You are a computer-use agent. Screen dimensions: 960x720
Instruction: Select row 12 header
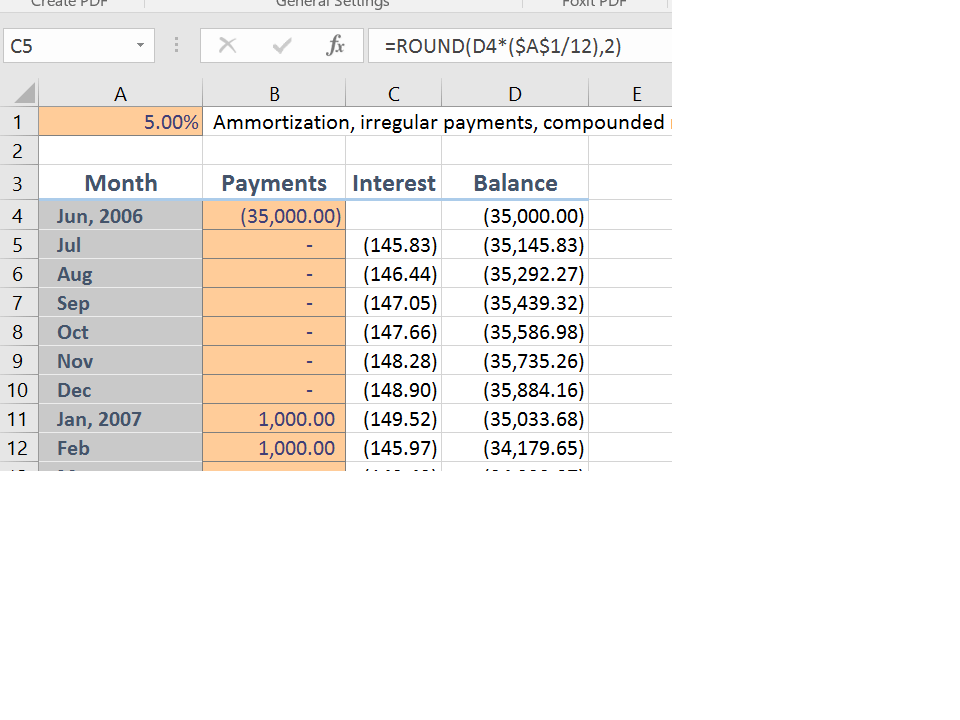(18, 448)
